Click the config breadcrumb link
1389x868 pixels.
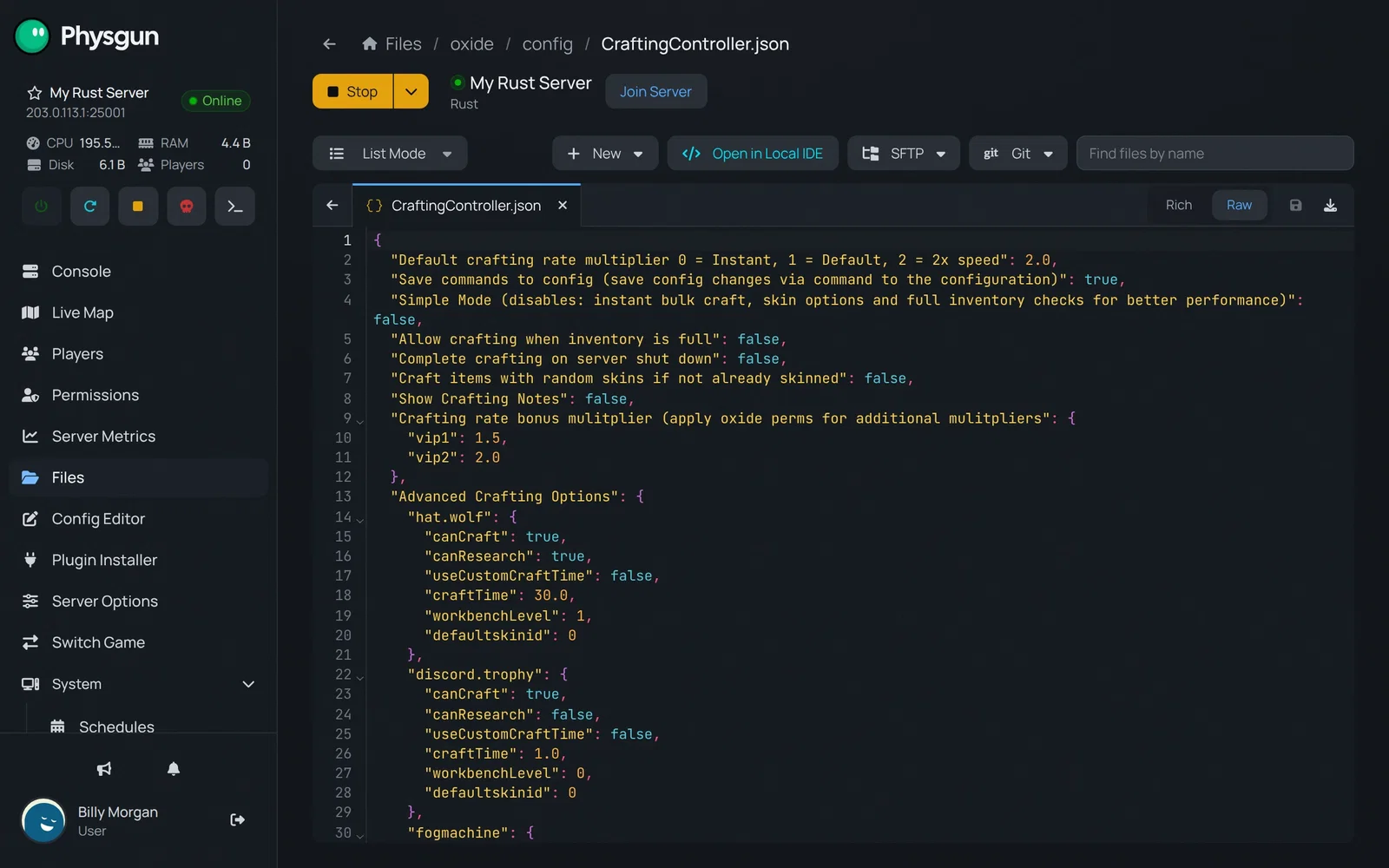click(x=547, y=44)
